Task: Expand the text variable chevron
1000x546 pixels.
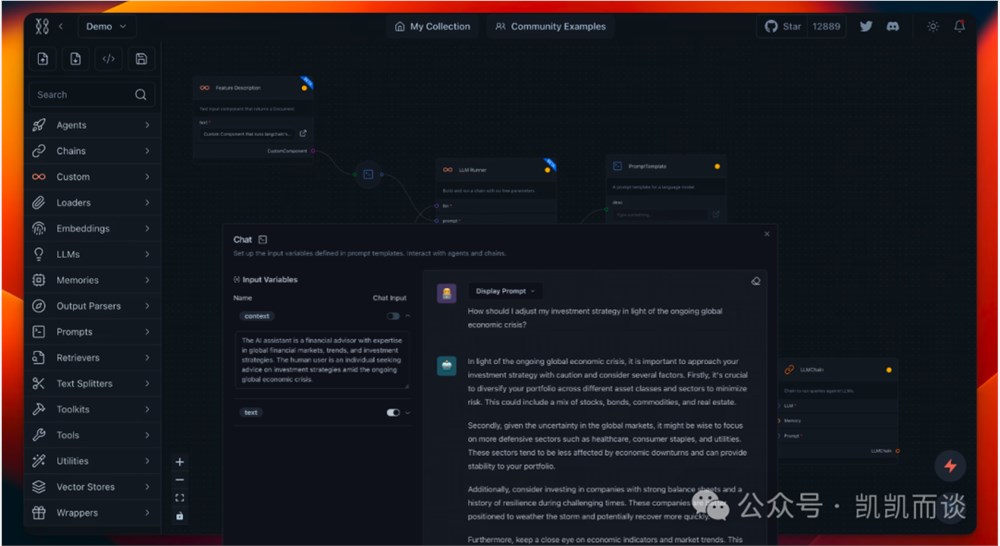Action: click(408, 413)
